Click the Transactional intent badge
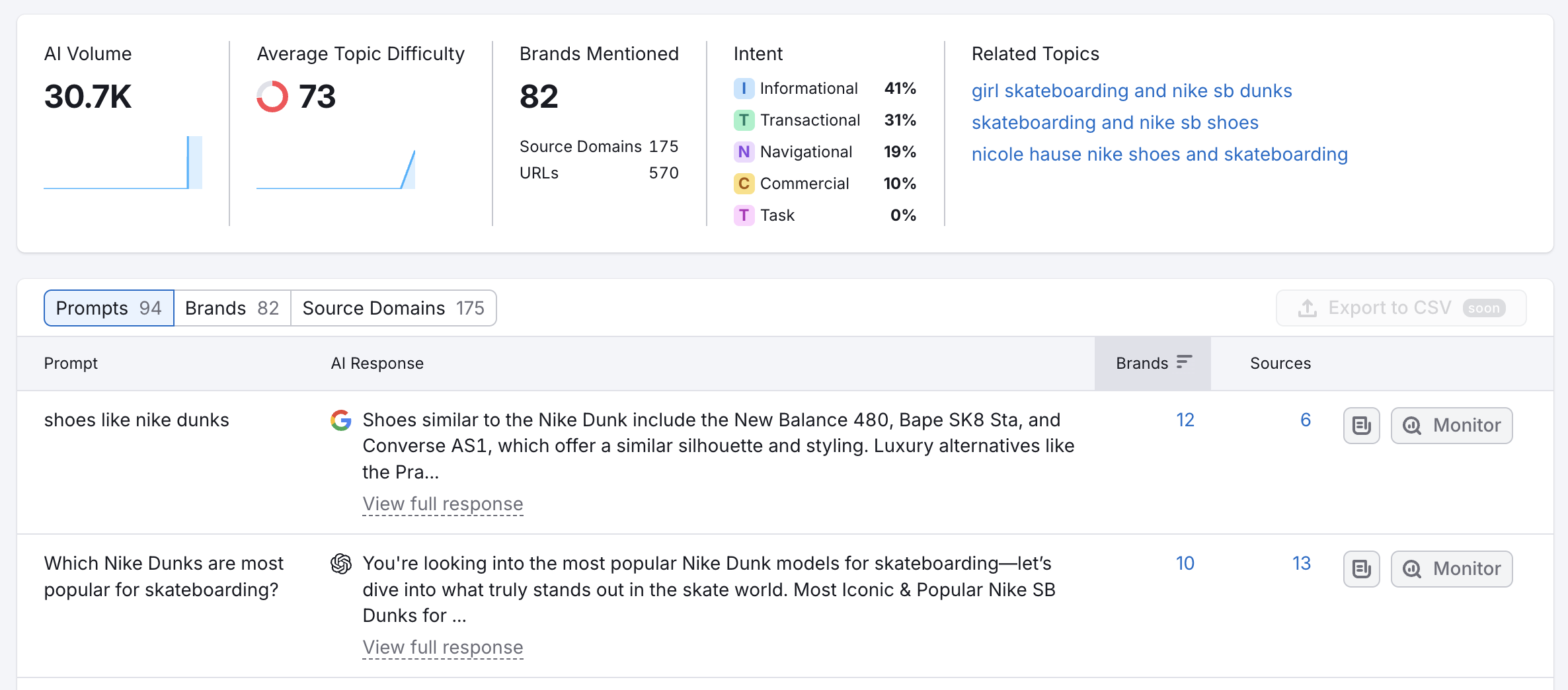Image resolution: width=1568 pixels, height=690 pixels. pos(744,120)
